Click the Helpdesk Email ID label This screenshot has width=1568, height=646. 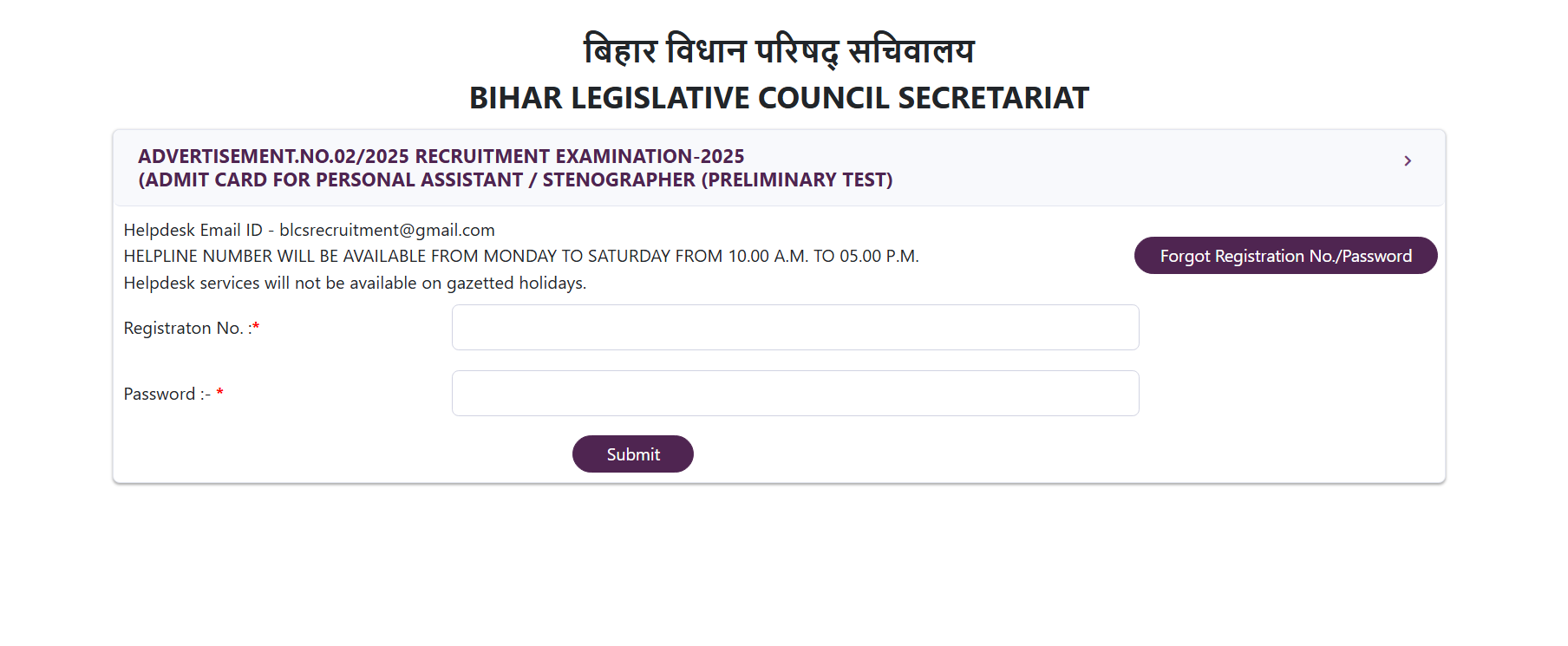click(193, 231)
